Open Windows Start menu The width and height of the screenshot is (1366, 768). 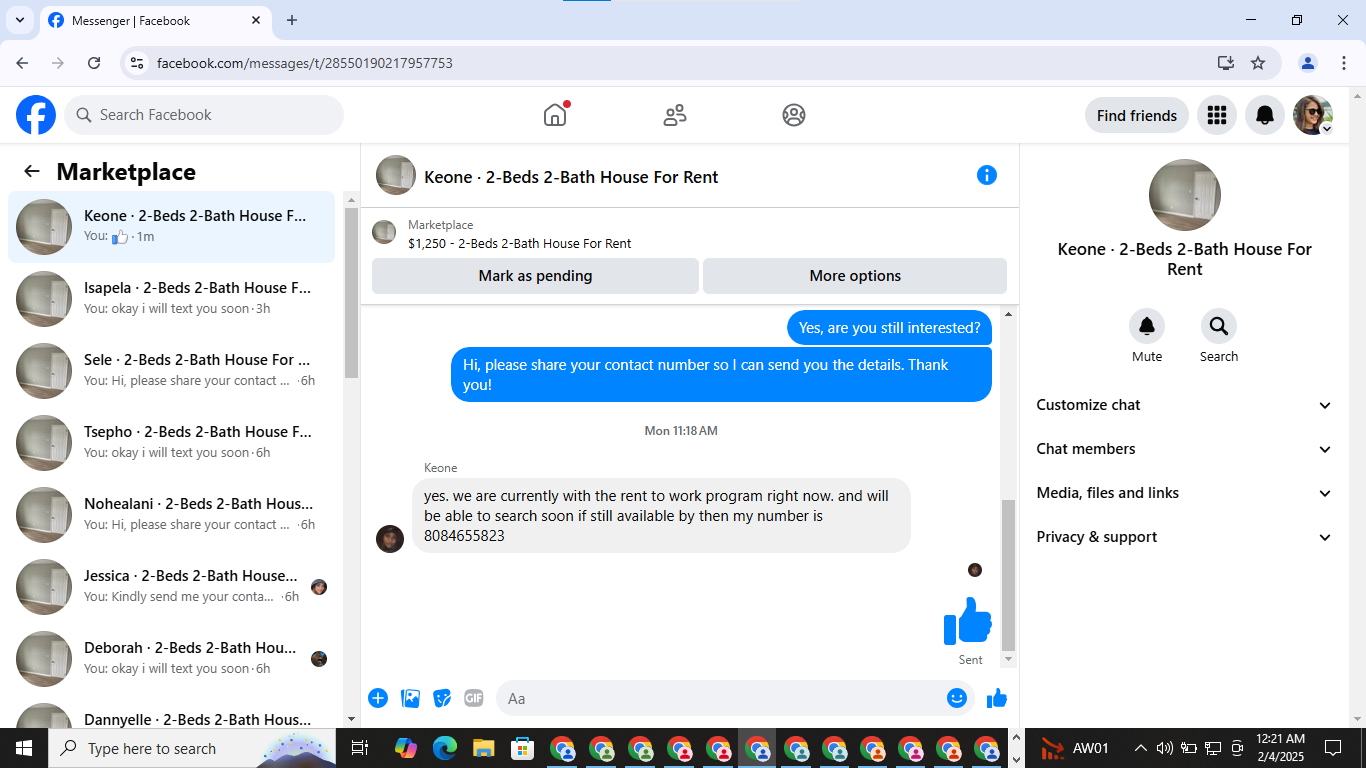24,748
